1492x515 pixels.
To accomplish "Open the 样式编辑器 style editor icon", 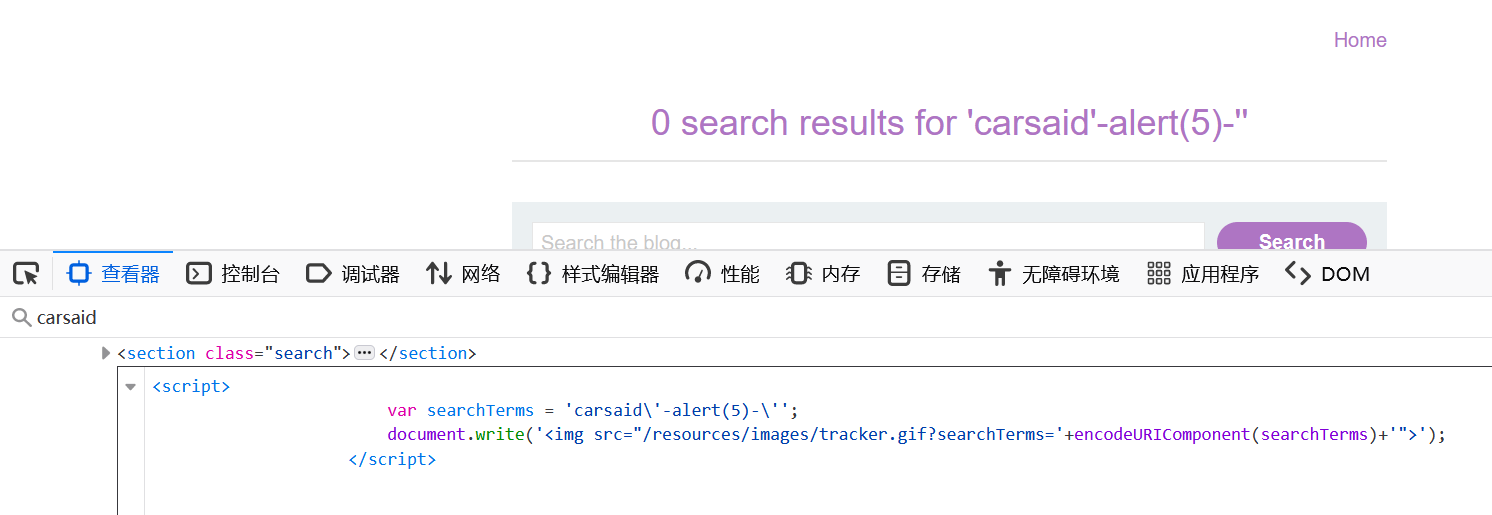I will [x=539, y=273].
